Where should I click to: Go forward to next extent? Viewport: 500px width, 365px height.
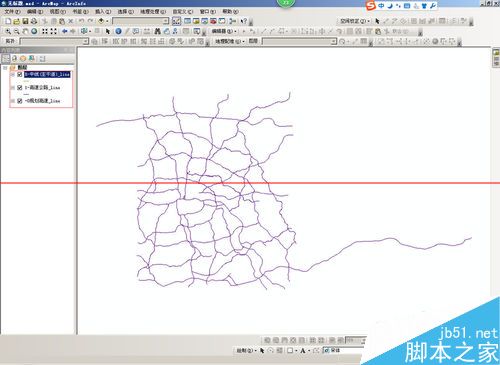pyautogui.click(x=73, y=31)
